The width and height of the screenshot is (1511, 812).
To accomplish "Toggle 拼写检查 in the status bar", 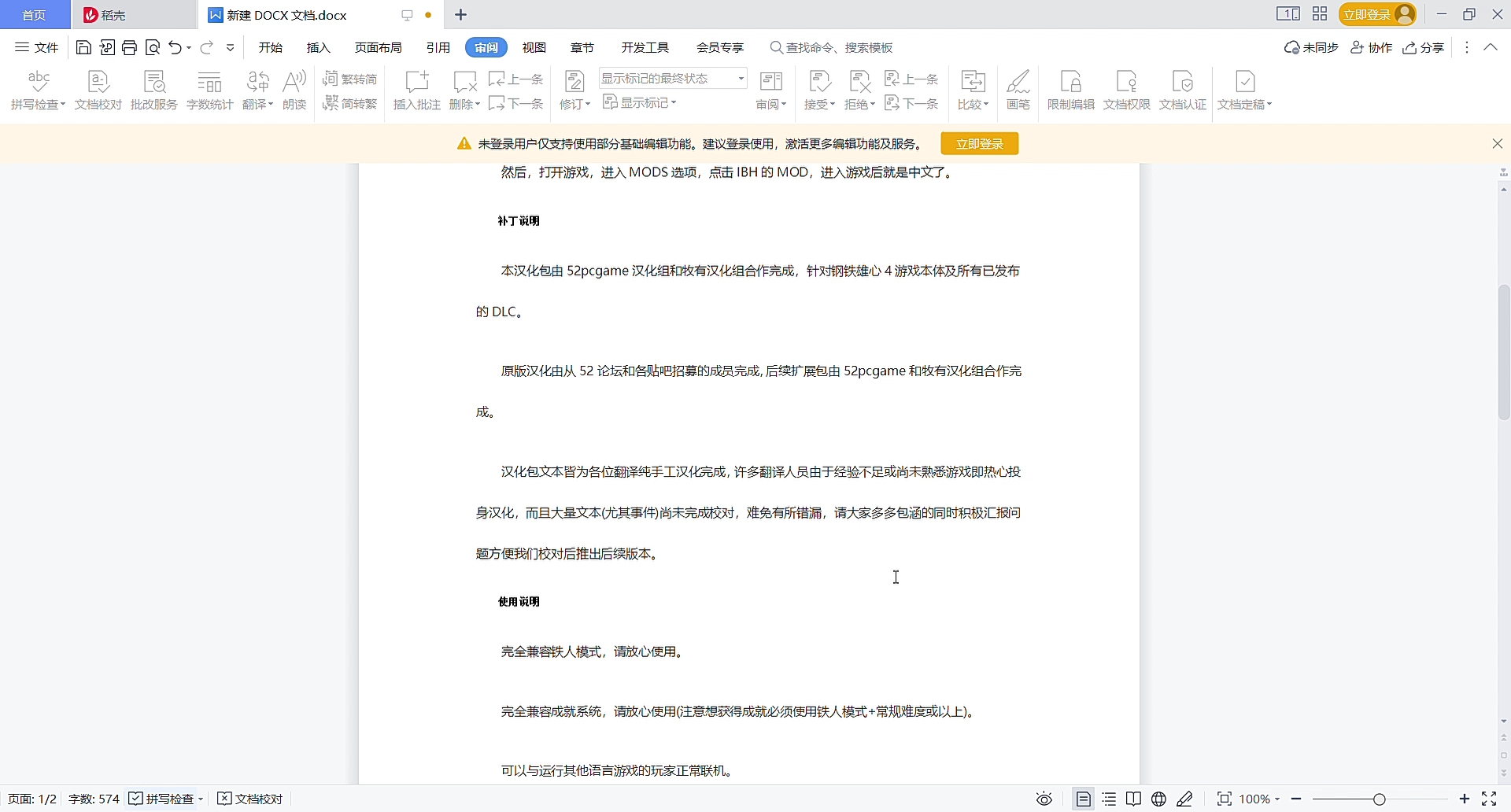I will pyautogui.click(x=166, y=799).
